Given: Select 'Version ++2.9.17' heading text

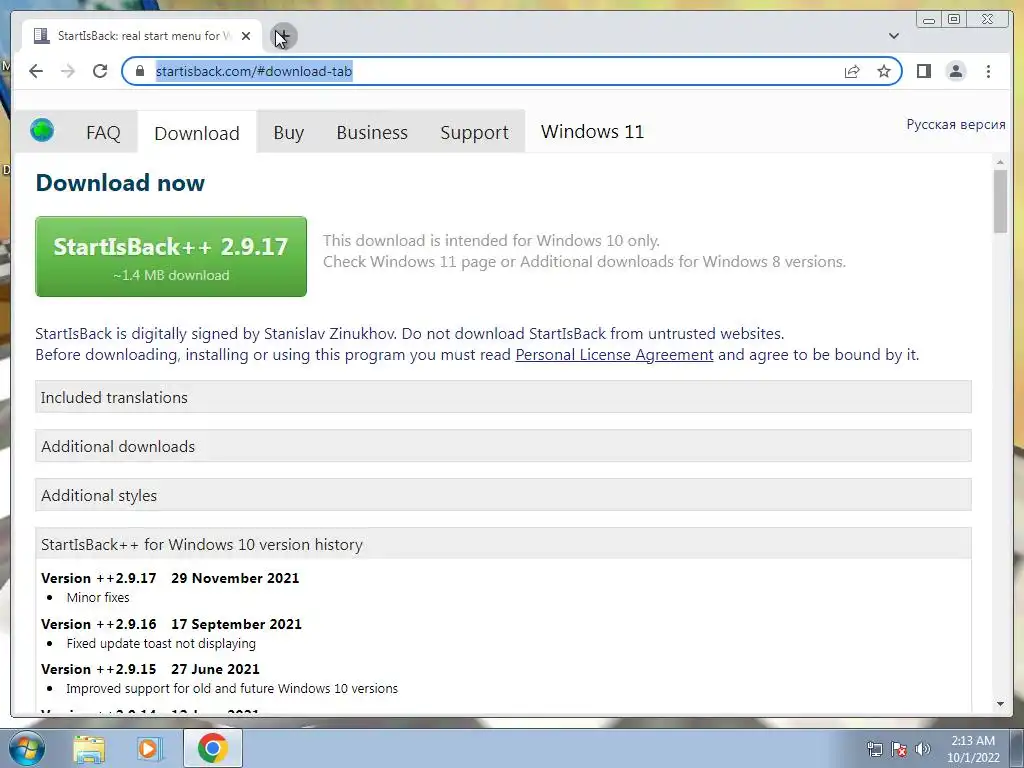Looking at the screenshot, I should tap(99, 578).
